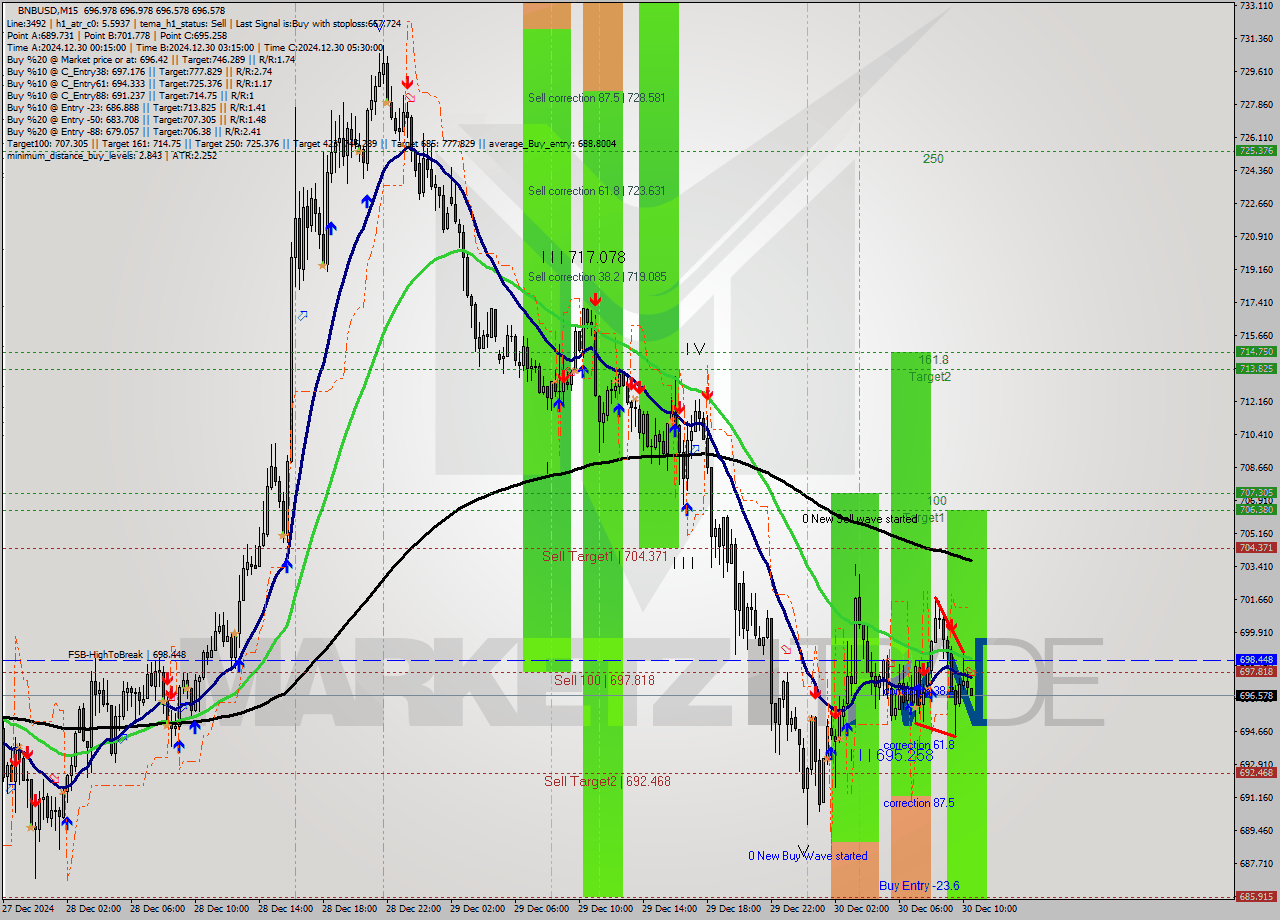The width and height of the screenshot is (1280, 920).
Task: Select the 'Sell Target1 | 704.371' label
Action: (x=605, y=556)
